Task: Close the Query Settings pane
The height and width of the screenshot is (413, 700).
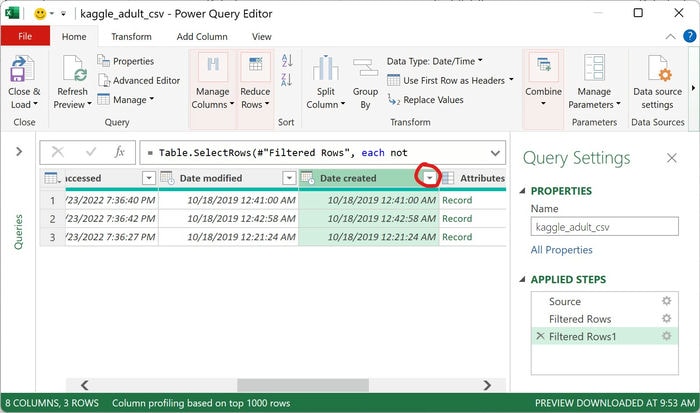Action: [x=671, y=158]
